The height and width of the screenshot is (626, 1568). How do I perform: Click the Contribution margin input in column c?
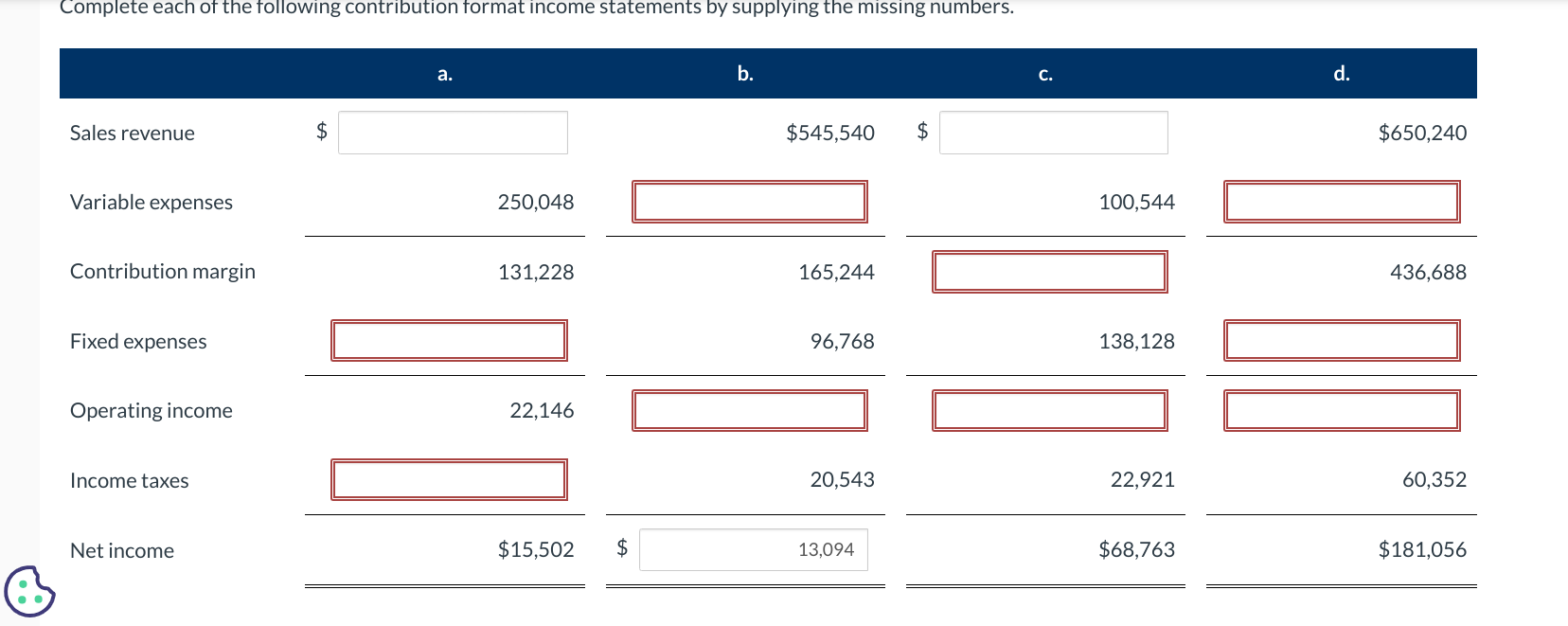pyautogui.click(x=1049, y=271)
